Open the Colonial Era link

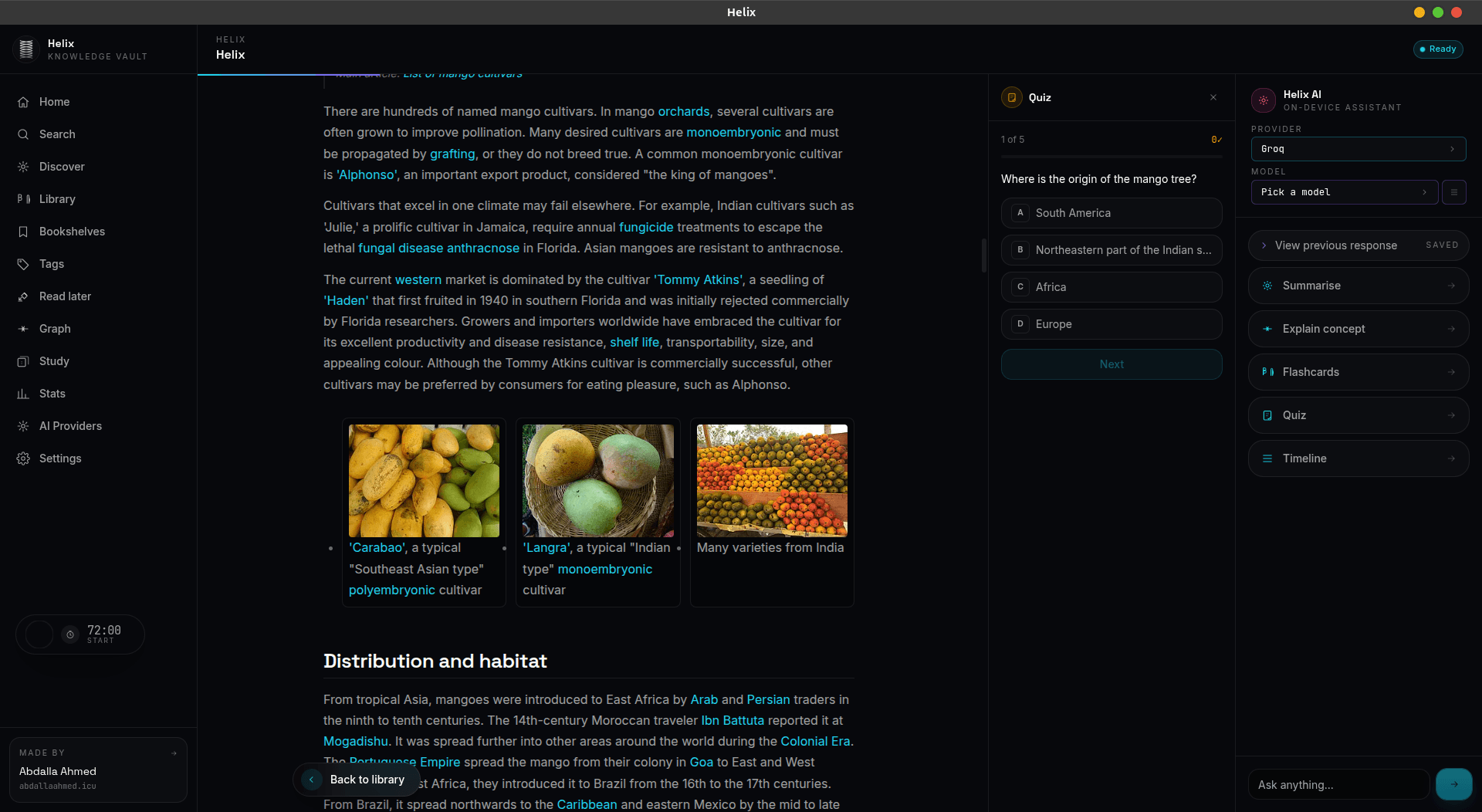(815, 741)
